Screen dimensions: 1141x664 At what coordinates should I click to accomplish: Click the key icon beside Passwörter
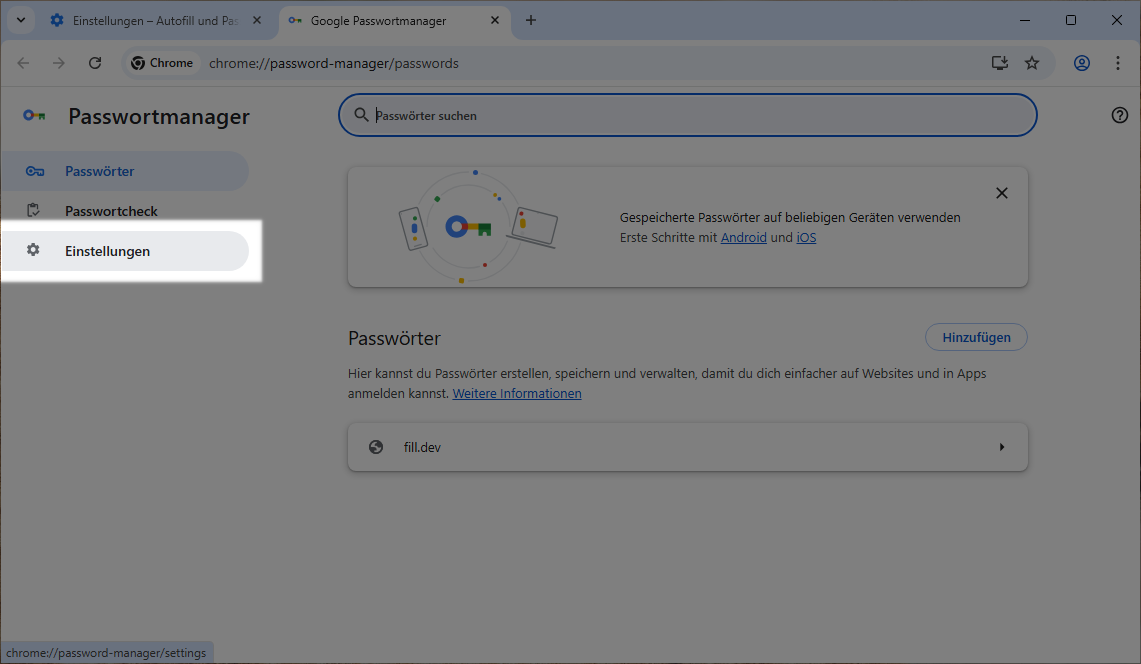pos(35,171)
